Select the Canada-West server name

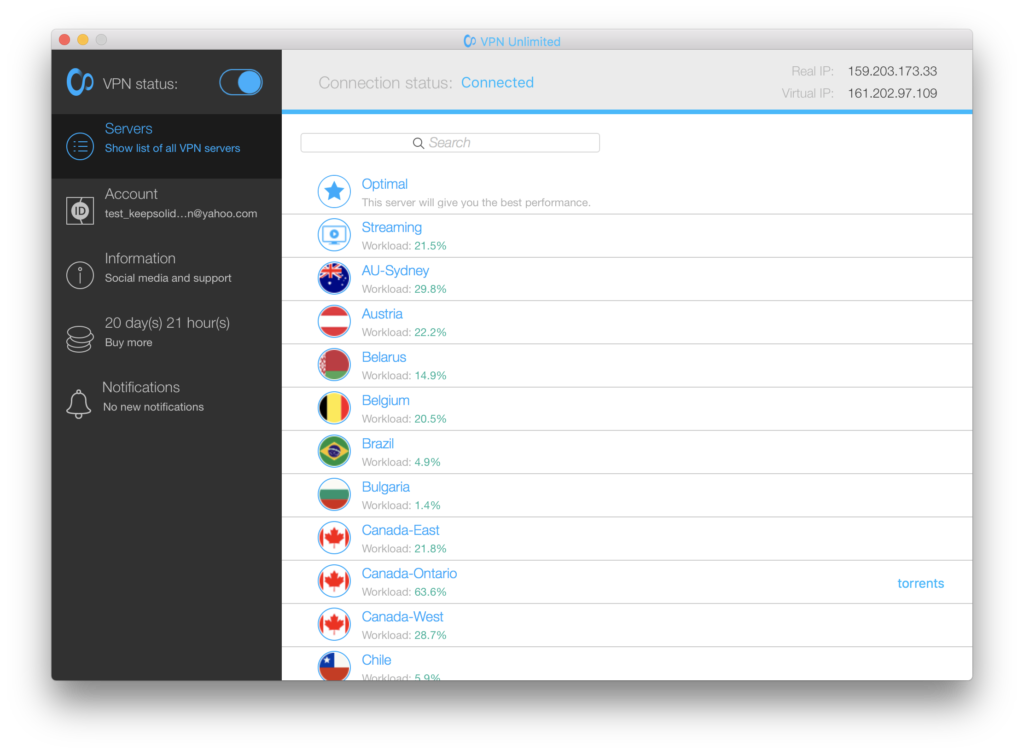[x=402, y=617]
